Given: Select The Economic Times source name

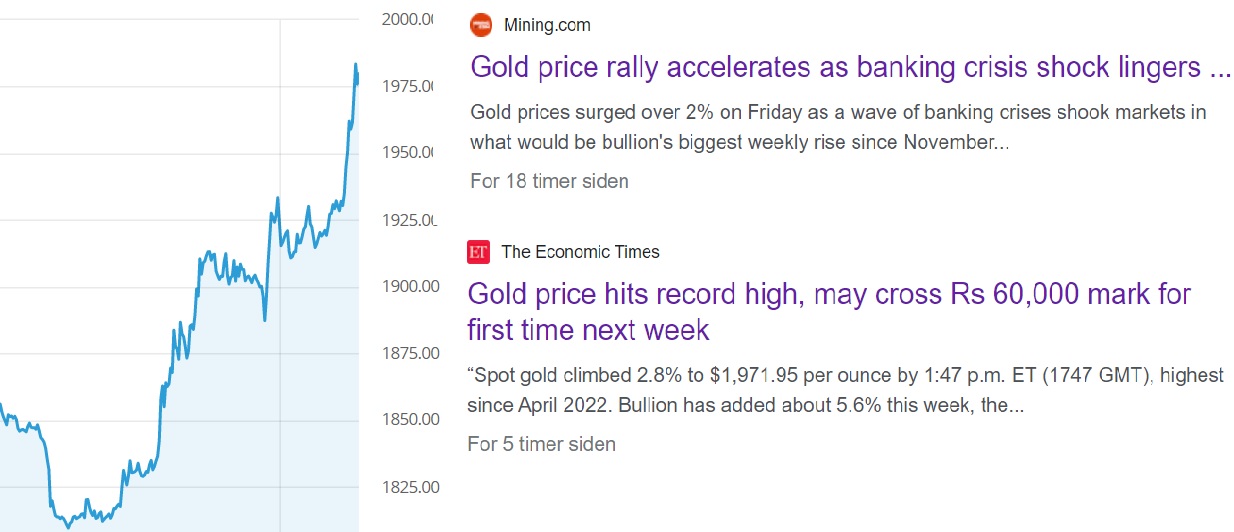Looking at the screenshot, I should (581, 252).
